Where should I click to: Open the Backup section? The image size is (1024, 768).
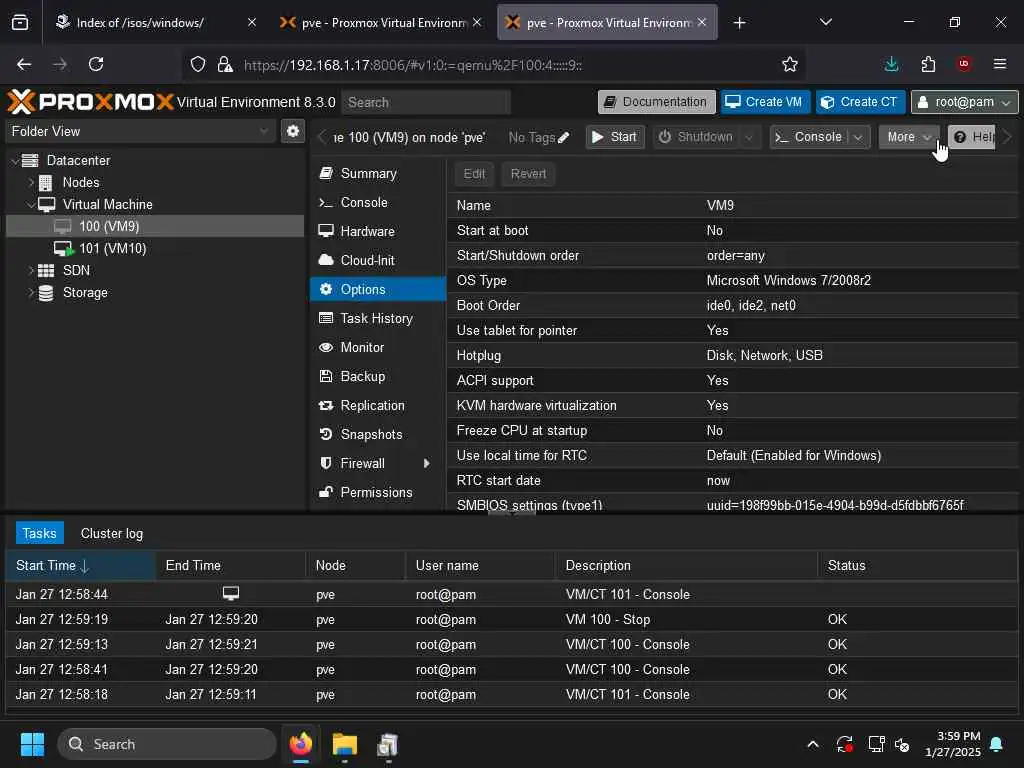(377, 376)
